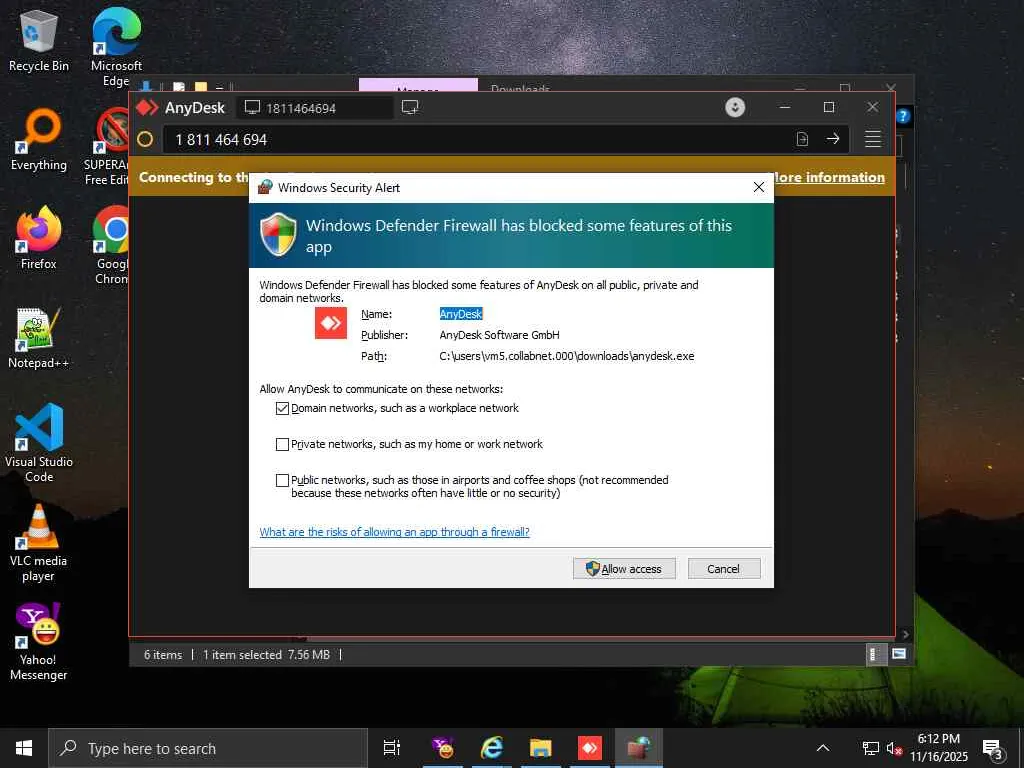Open Google Chrome desktop shortcut

pos(112,245)
